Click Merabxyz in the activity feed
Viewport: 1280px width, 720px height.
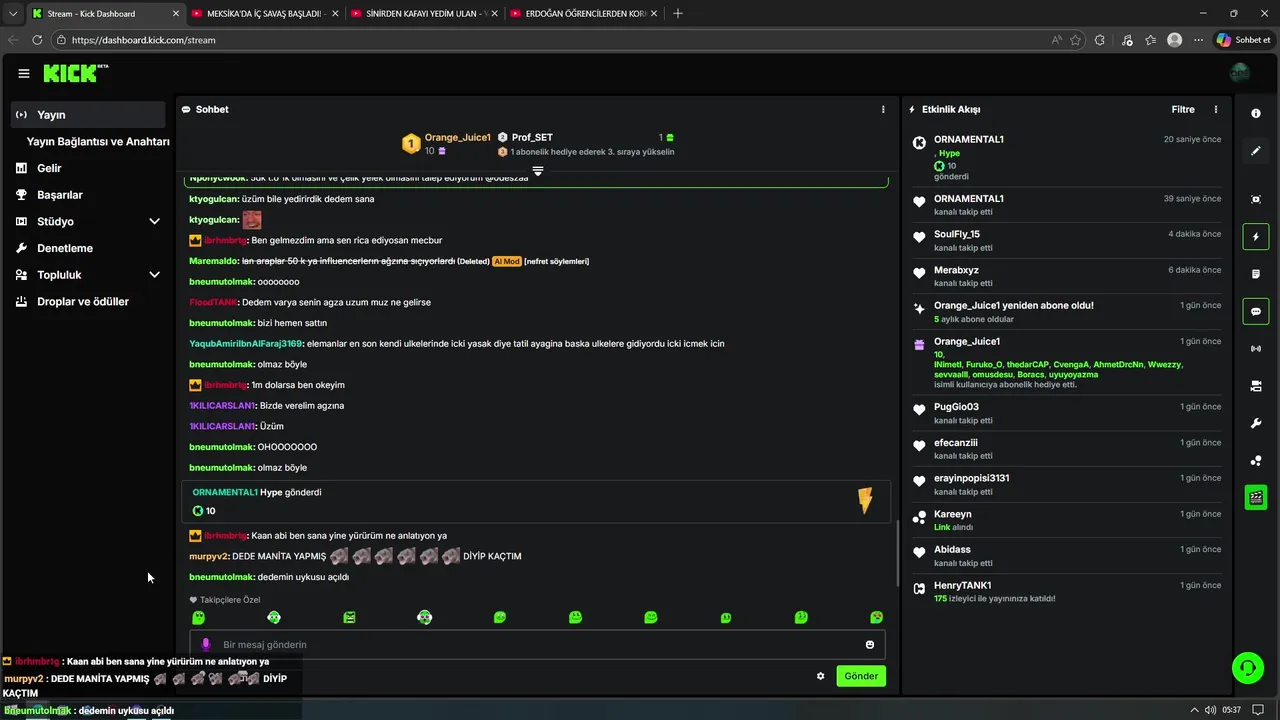click(x=956, y=270)
